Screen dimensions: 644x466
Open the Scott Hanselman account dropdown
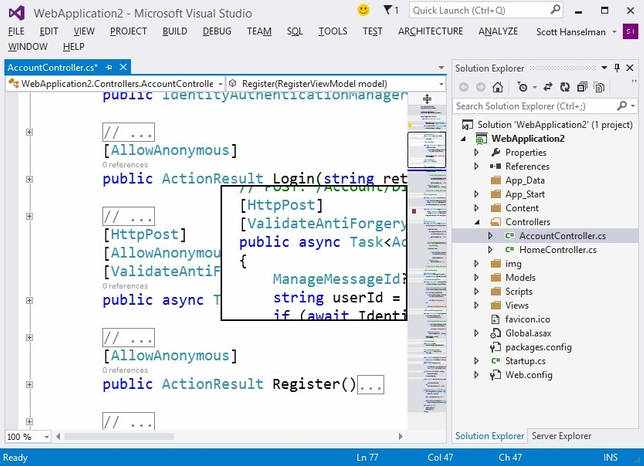coord(614,32)
